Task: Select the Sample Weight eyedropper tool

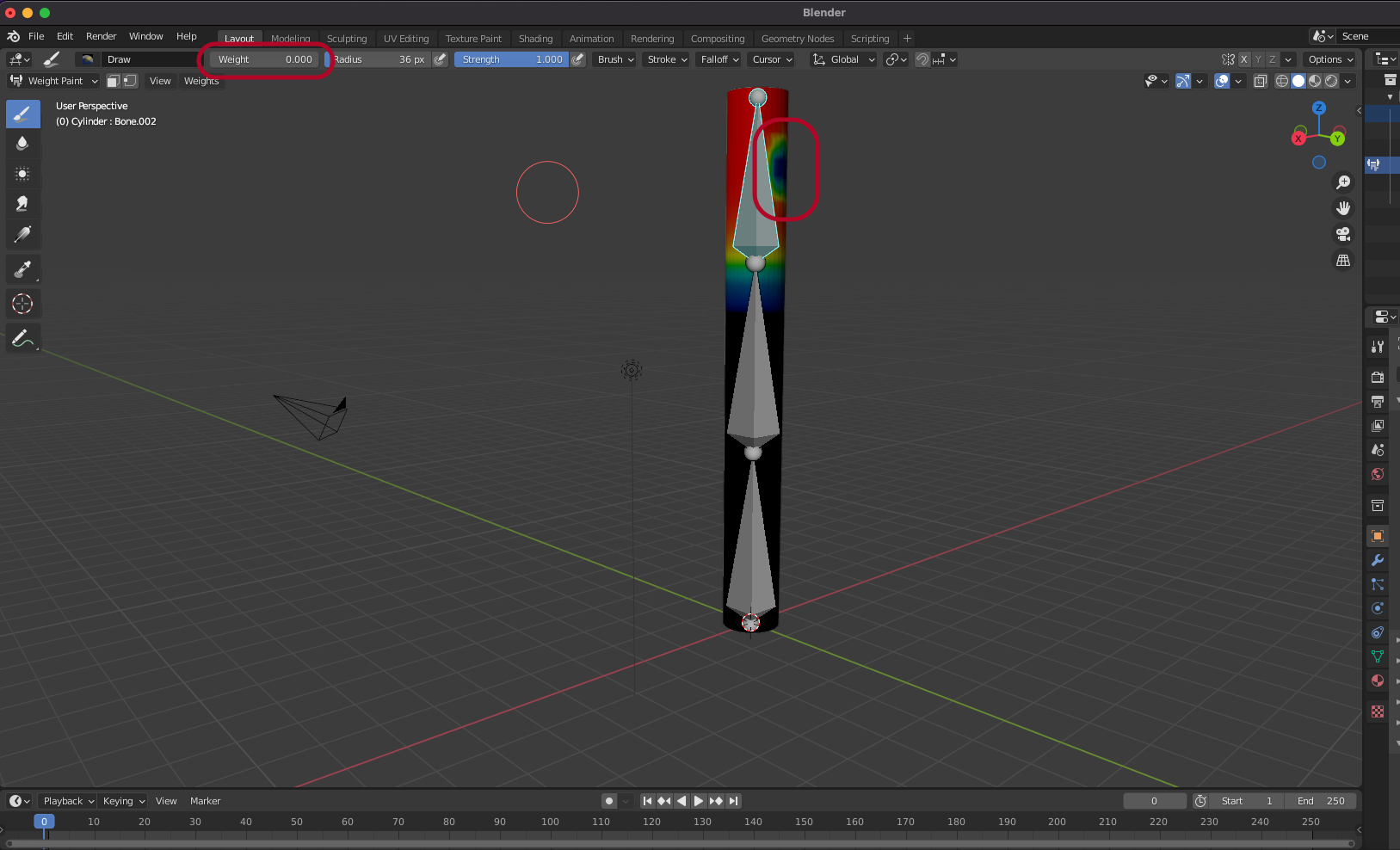Action: click(x=22, y=269)
